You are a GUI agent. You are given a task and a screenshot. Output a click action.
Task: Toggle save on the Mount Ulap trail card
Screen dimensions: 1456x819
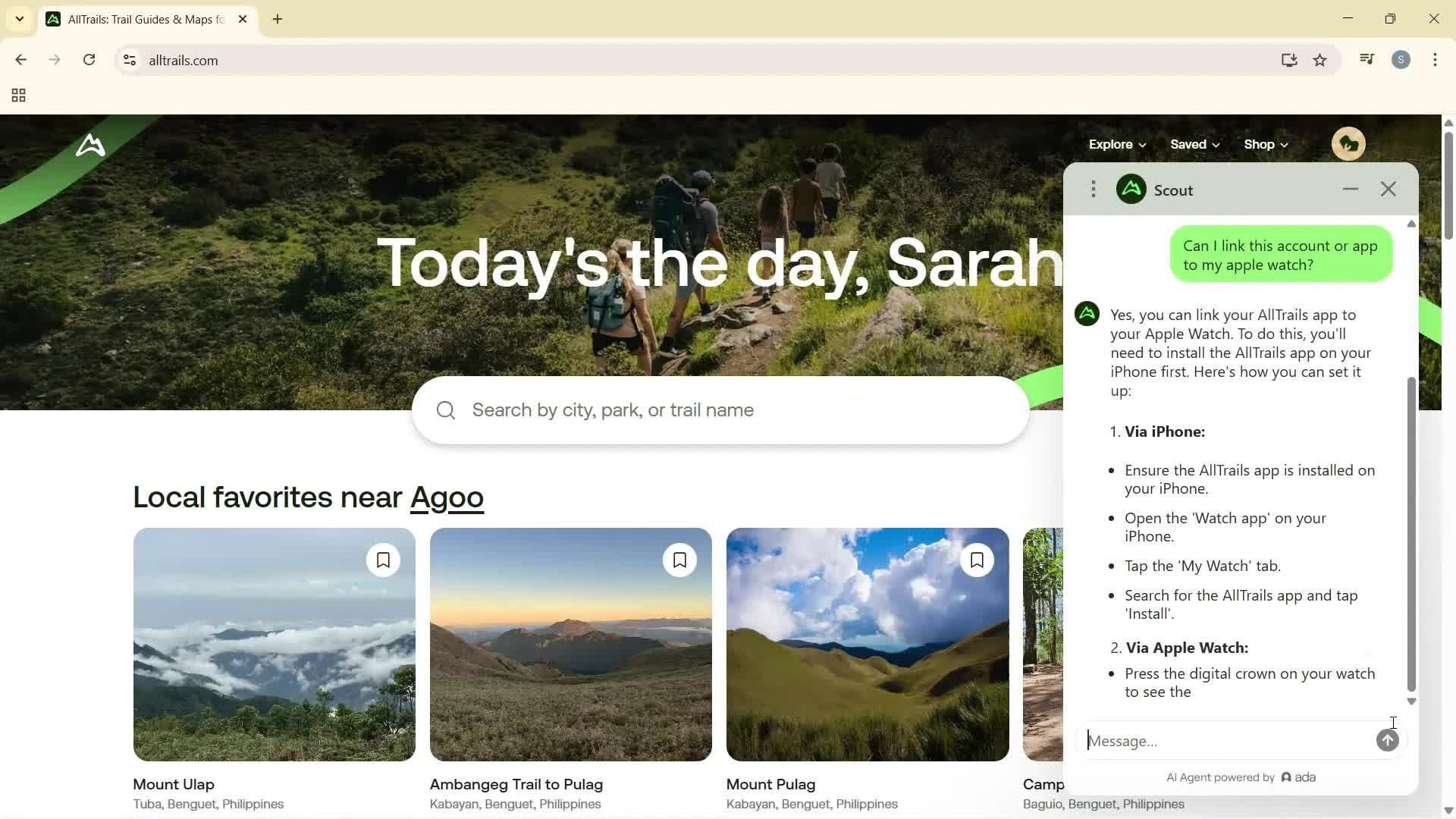383,560
